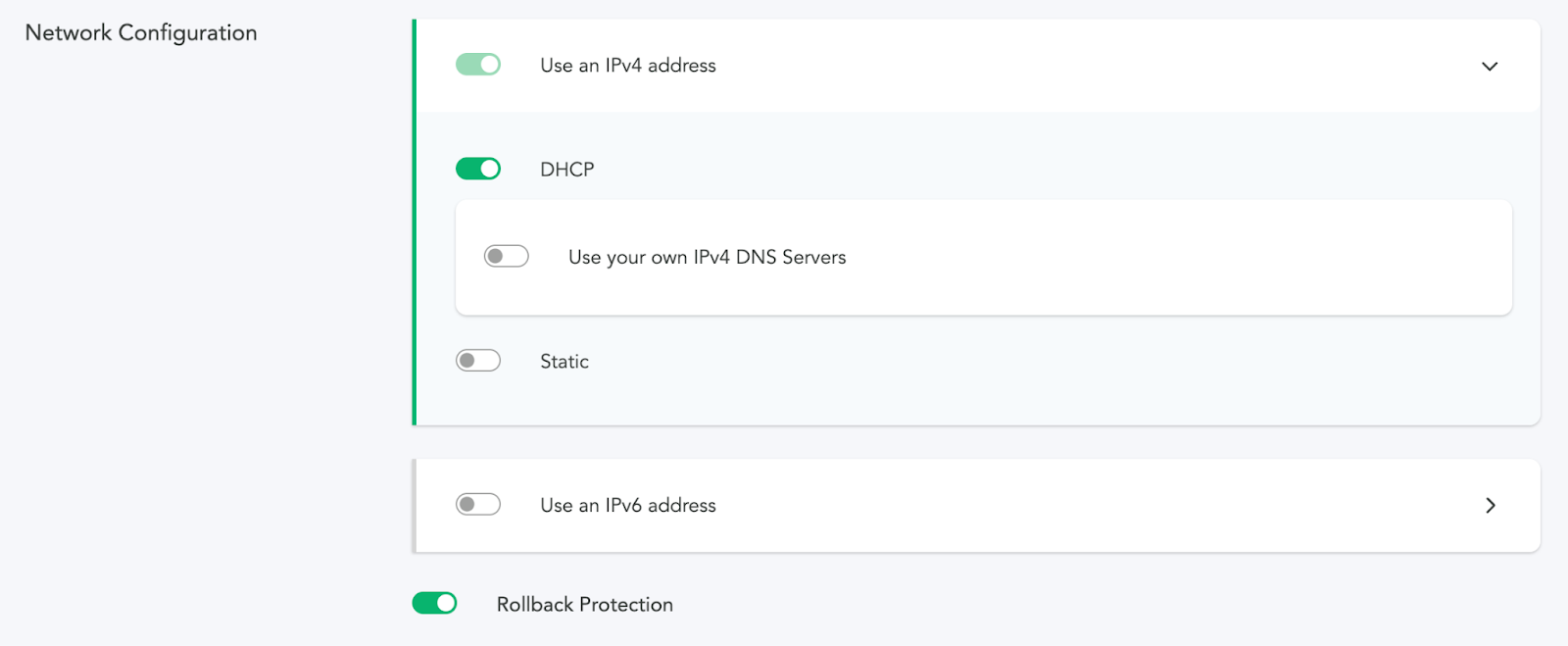This screenshot has height=646, width=1568.
Task: Disable the Rollback Protection toggle
Action: 434,604
